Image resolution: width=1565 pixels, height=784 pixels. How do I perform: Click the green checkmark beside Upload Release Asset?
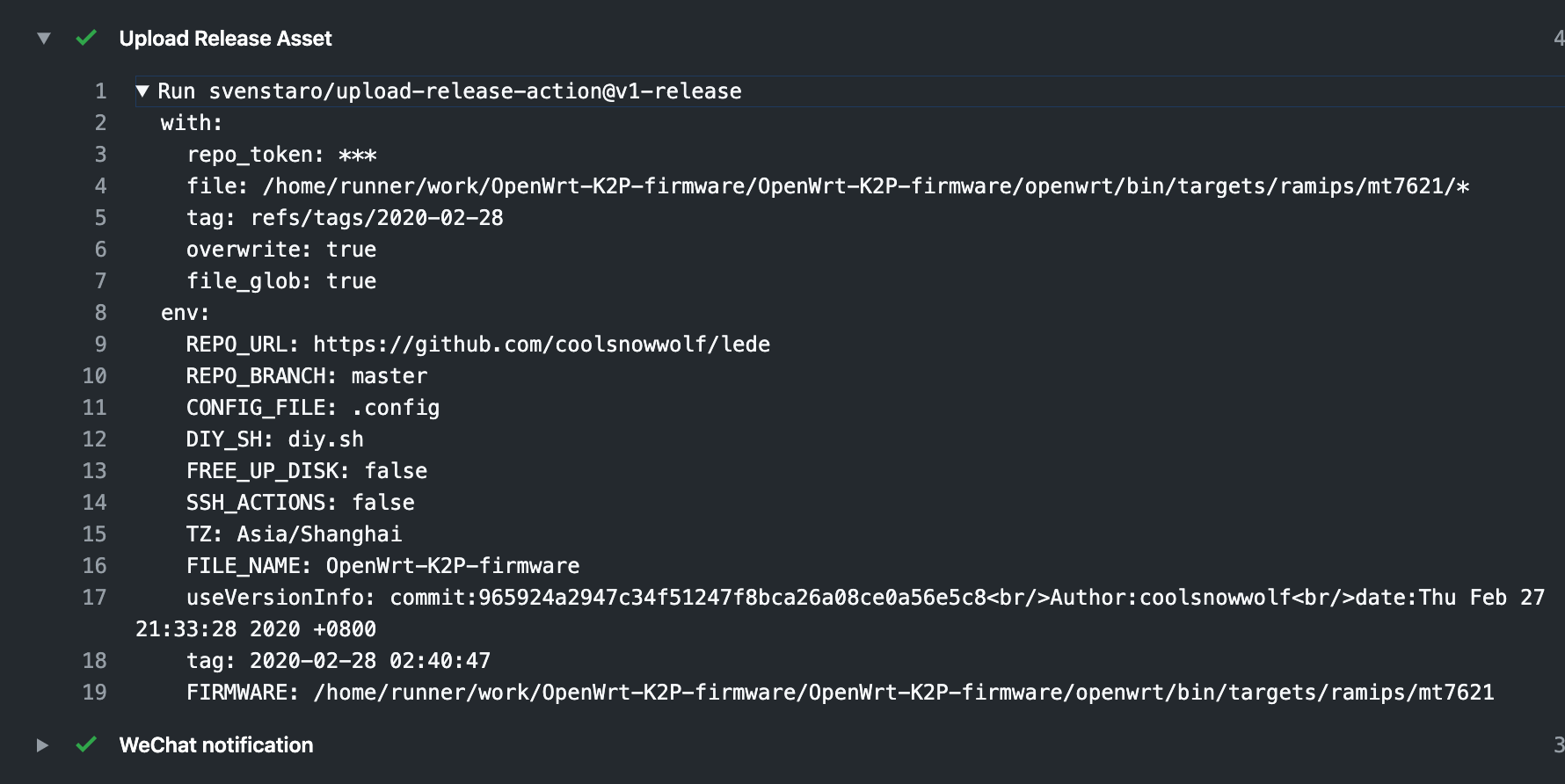click(x=85, y=39)
